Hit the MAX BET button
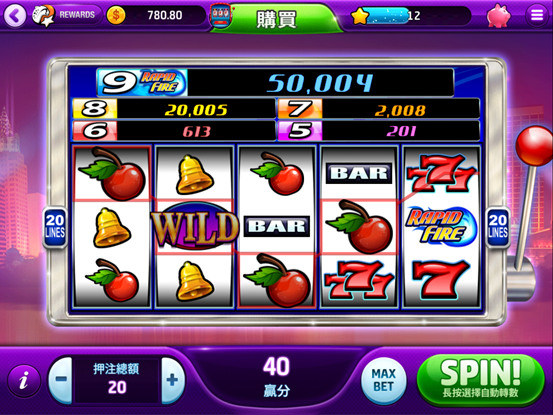This screenshot has width=553, height=415. (x=383, y=380)
